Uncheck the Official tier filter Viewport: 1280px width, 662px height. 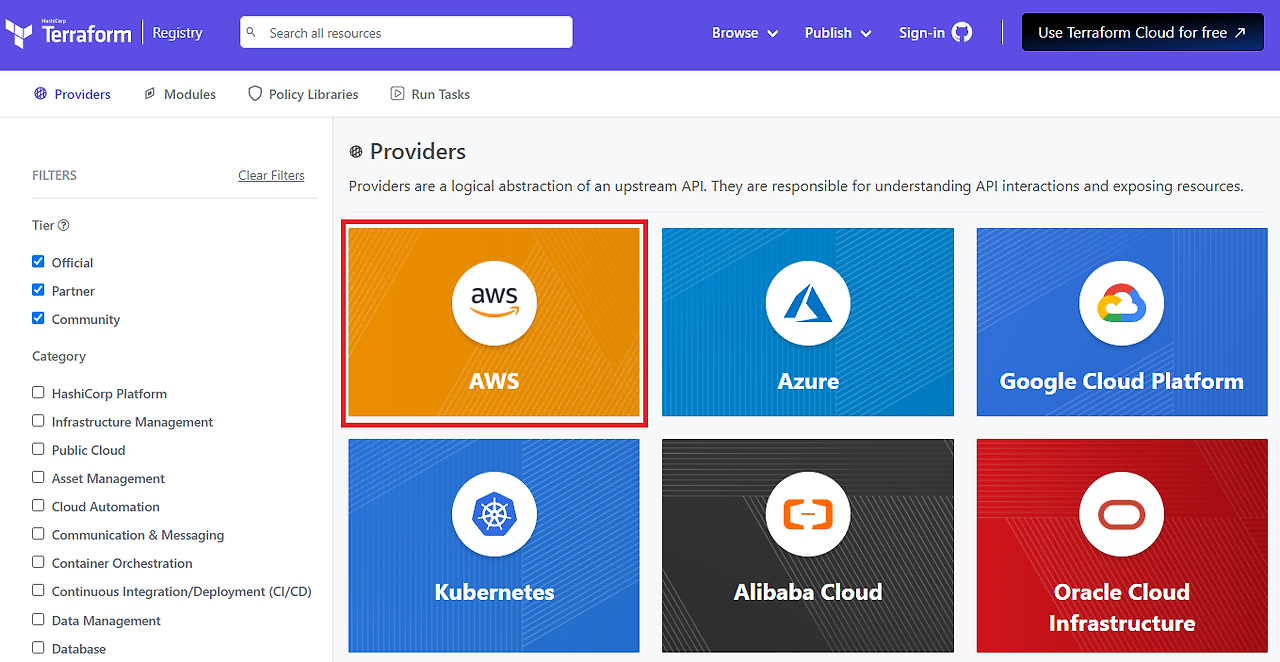(37, 261)
